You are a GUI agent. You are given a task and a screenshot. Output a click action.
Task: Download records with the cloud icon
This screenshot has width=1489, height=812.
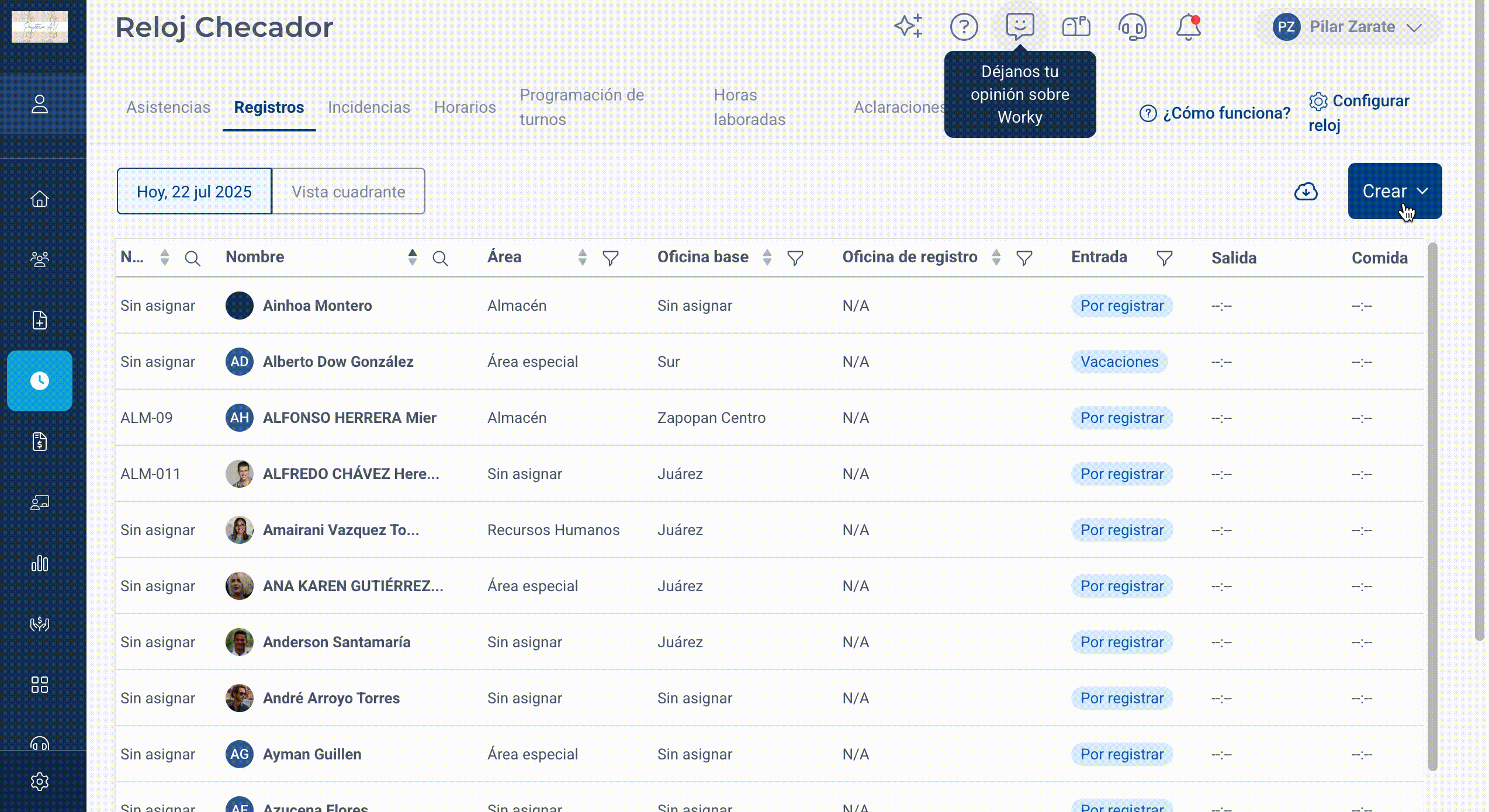click(x=1306, y=192)
